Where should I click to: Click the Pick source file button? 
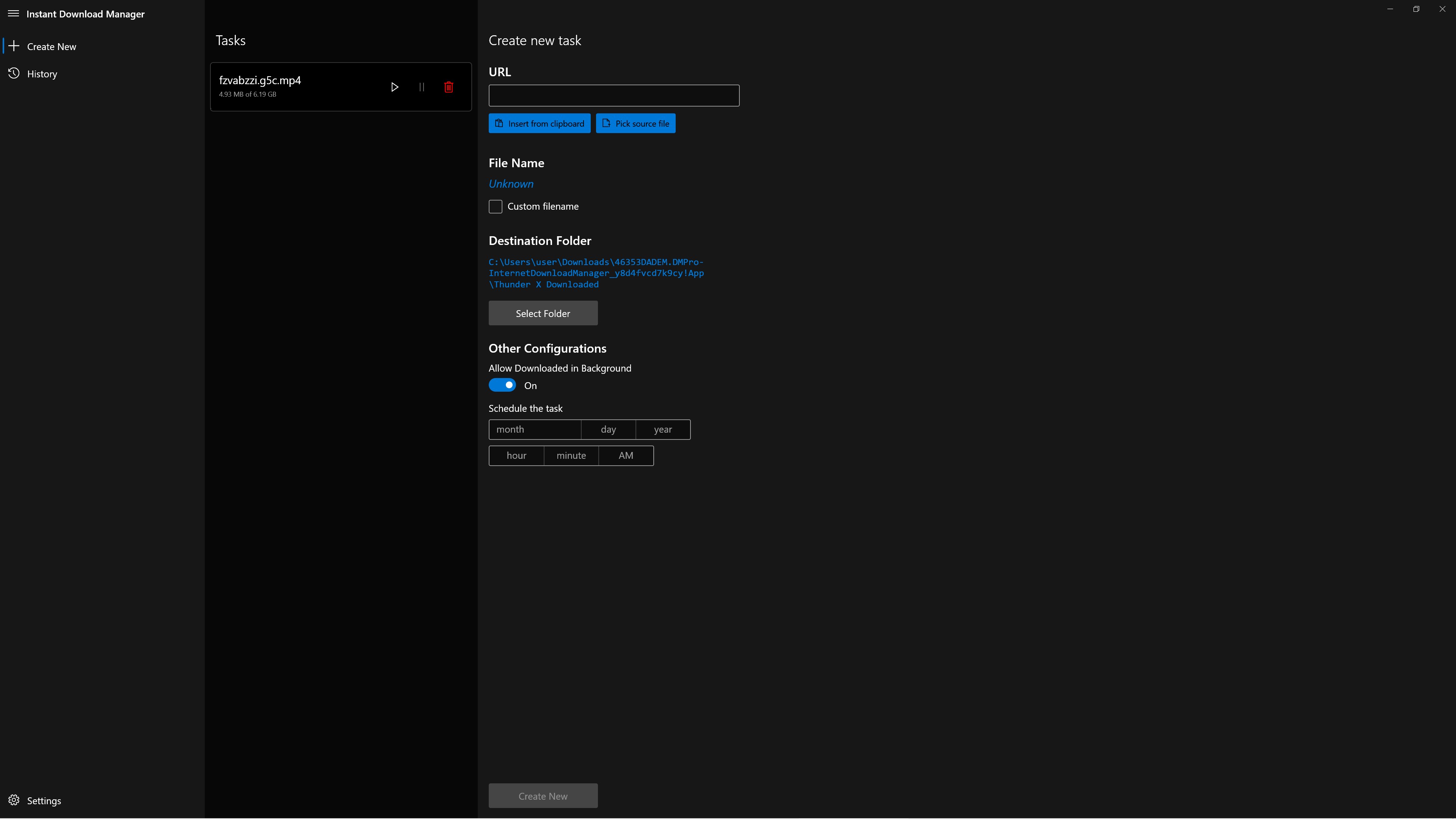pyautogui.click(x=636, y=123)
